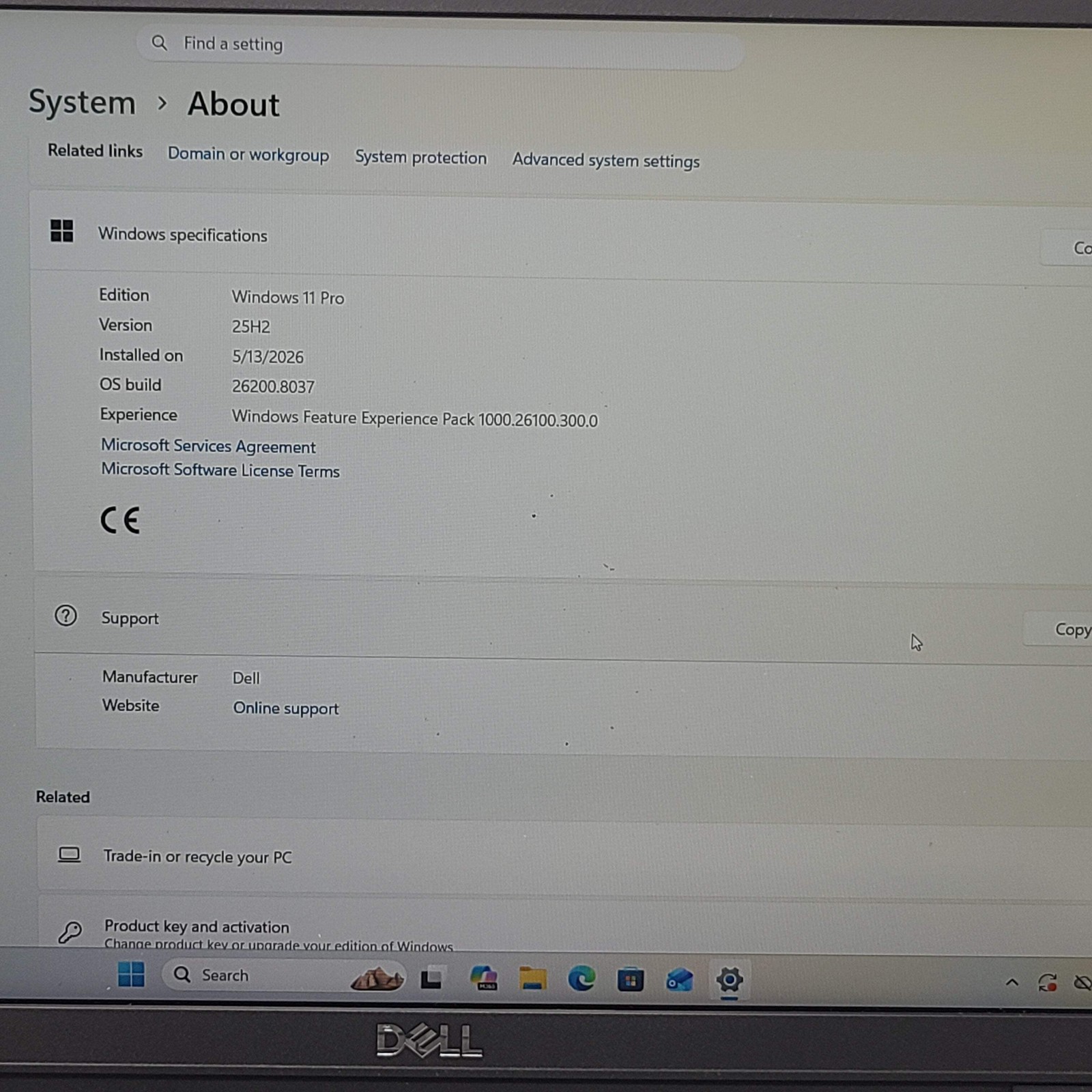
Task: Click the taskbar Search box
Action: coord(284,975)
